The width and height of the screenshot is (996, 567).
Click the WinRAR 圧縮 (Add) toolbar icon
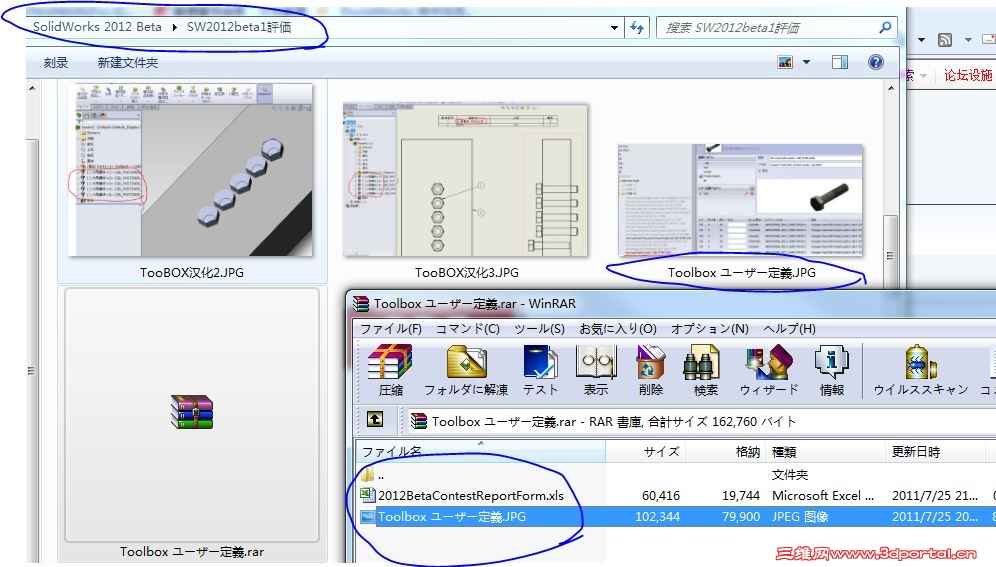click(x=389, y=362)
